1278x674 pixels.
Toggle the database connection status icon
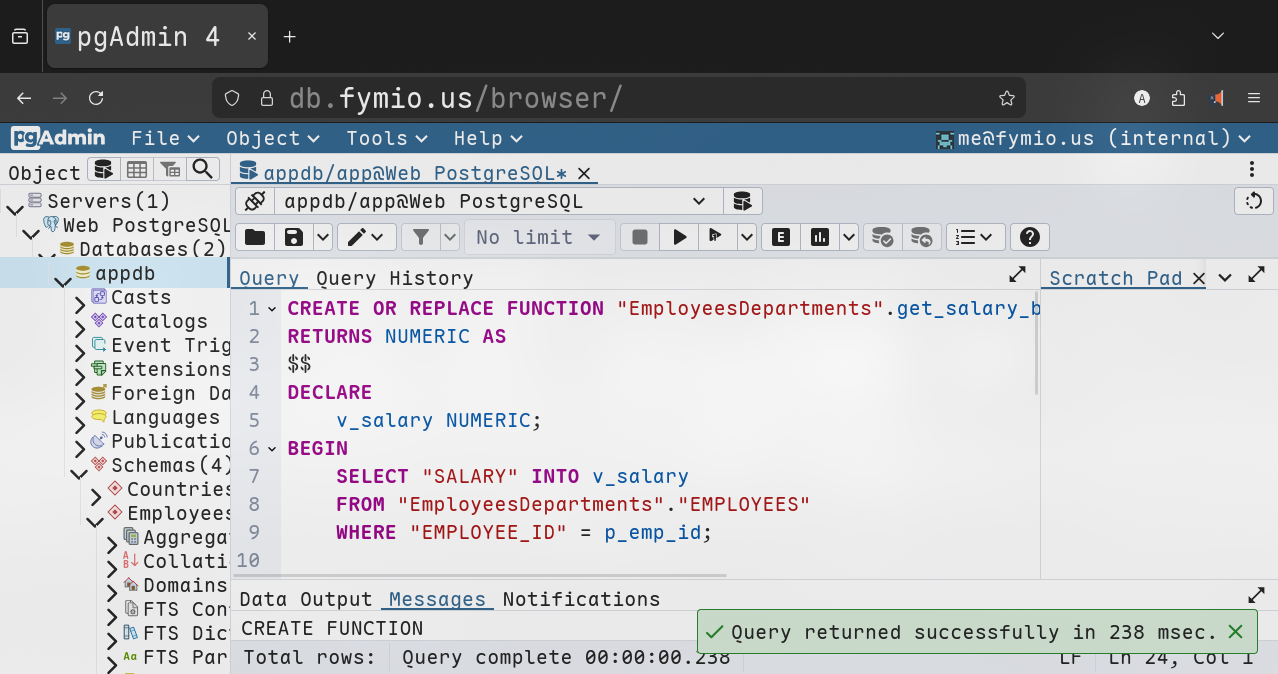point(255,201)
